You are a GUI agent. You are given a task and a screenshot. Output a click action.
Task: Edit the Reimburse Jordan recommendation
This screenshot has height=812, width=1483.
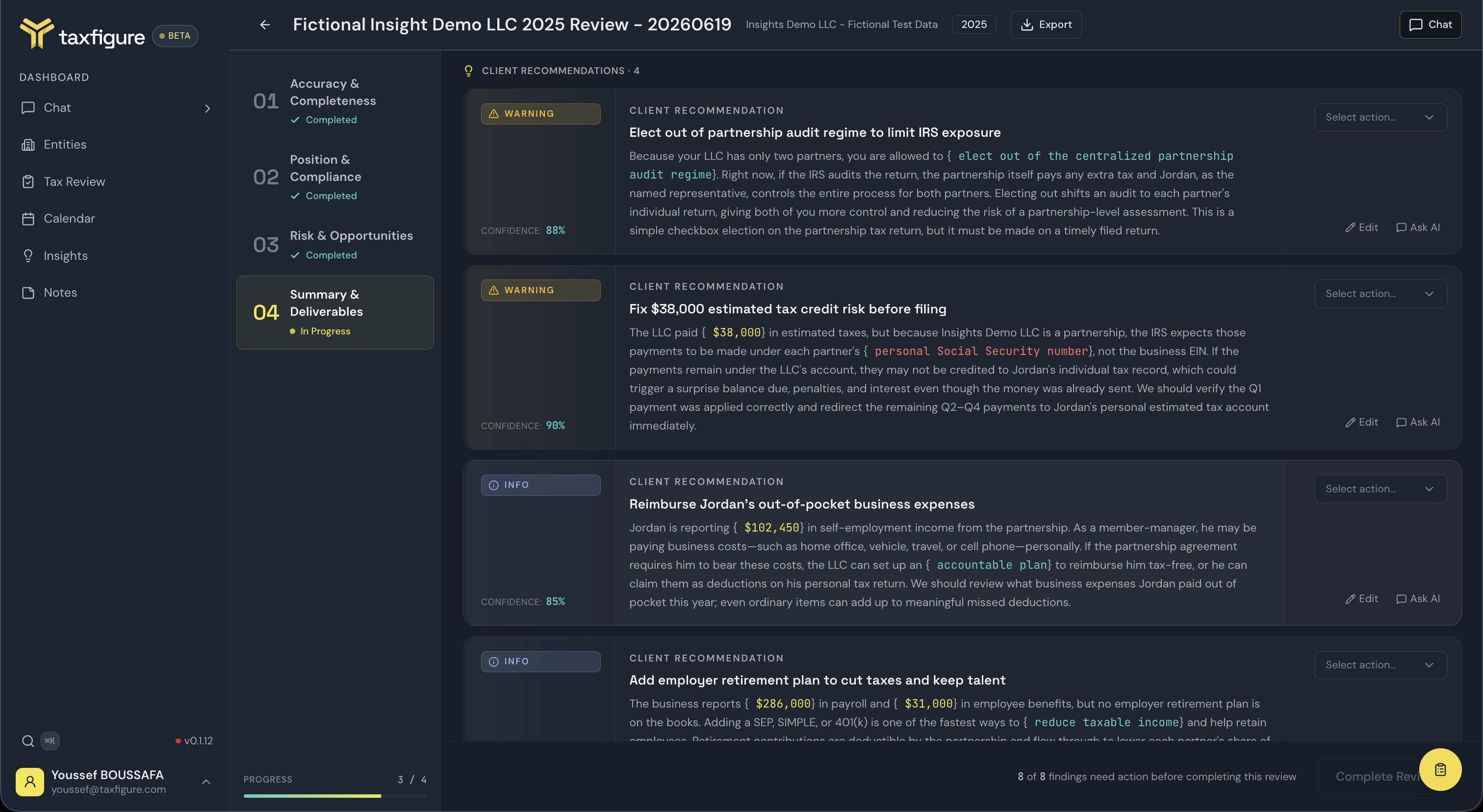[x=1361, y=599]
